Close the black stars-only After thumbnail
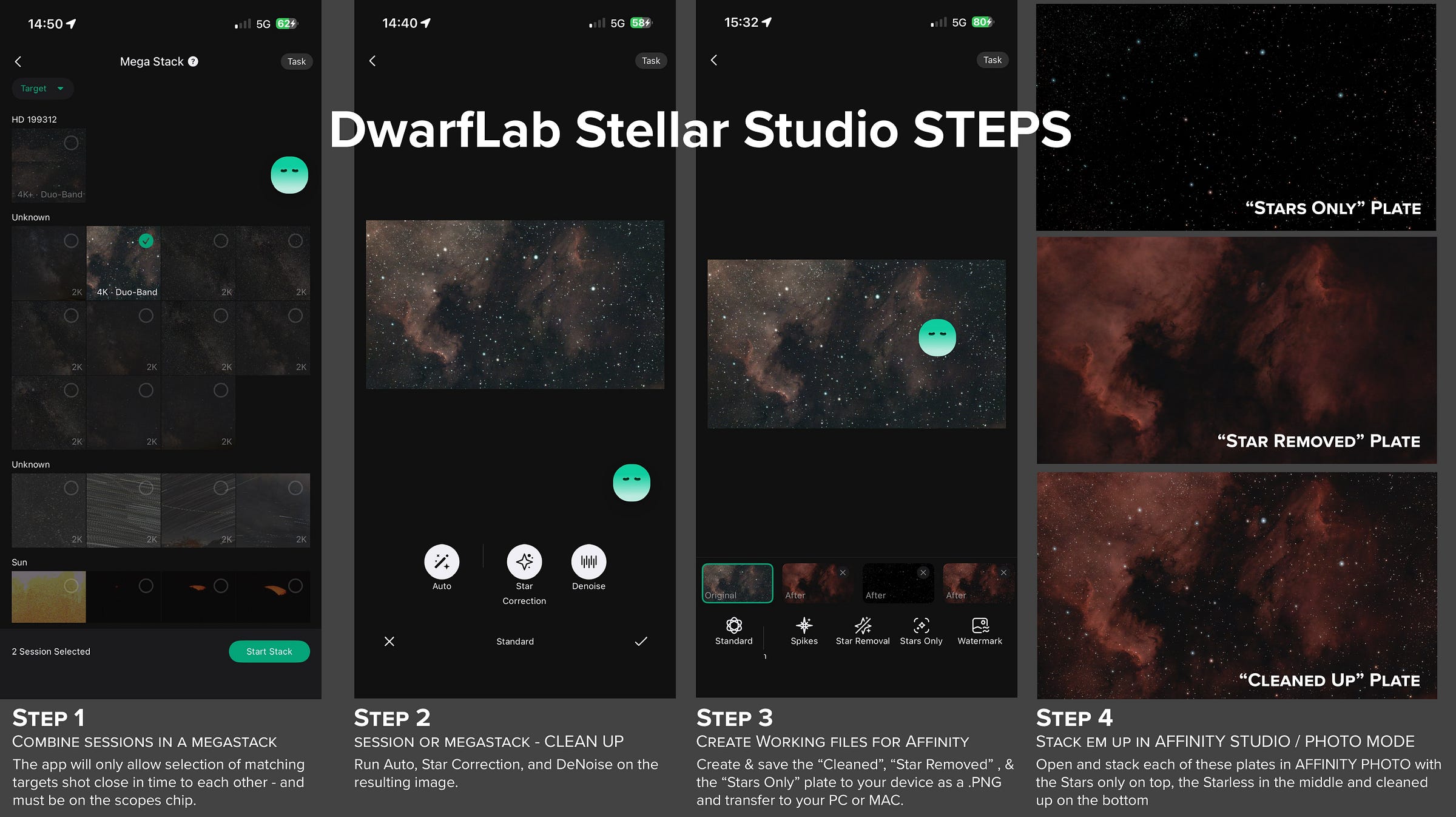Screen dimensions: 1456x817 tap(923, 572)
